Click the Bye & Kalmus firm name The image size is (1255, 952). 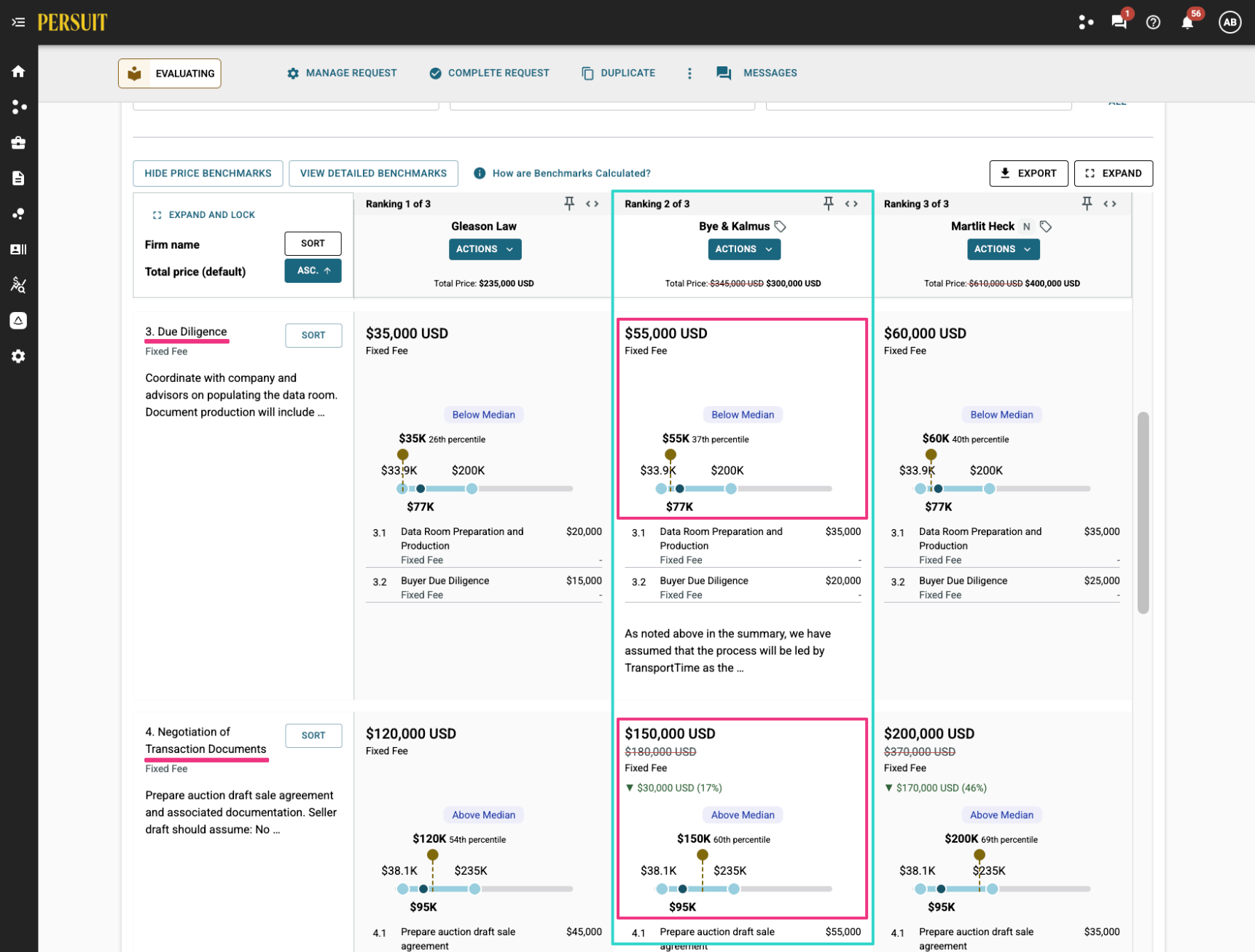coord(734,227)
